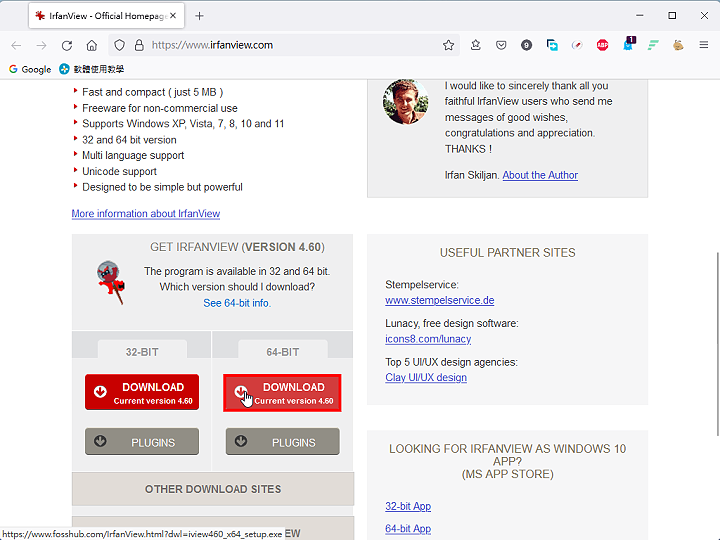Click 'USEFUL PARTNER SITES' heading

(x=507, y=253)
